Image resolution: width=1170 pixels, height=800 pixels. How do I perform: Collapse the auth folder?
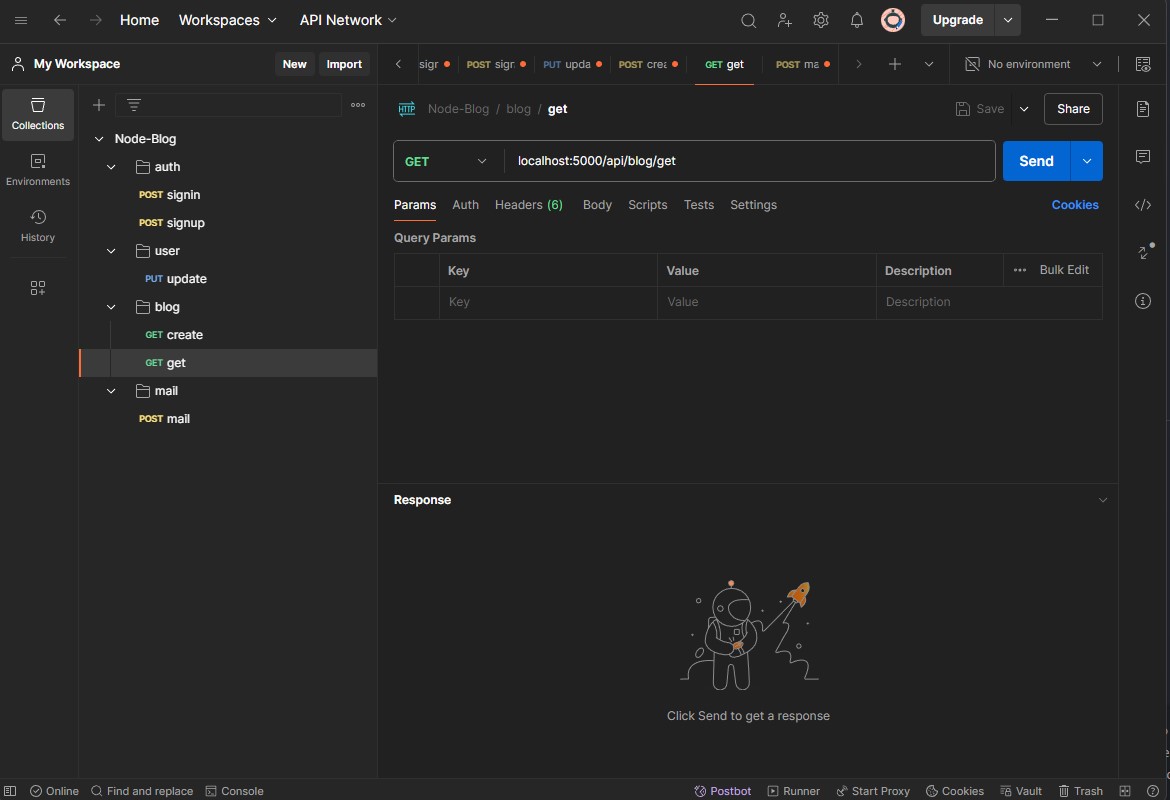(111, 167)
